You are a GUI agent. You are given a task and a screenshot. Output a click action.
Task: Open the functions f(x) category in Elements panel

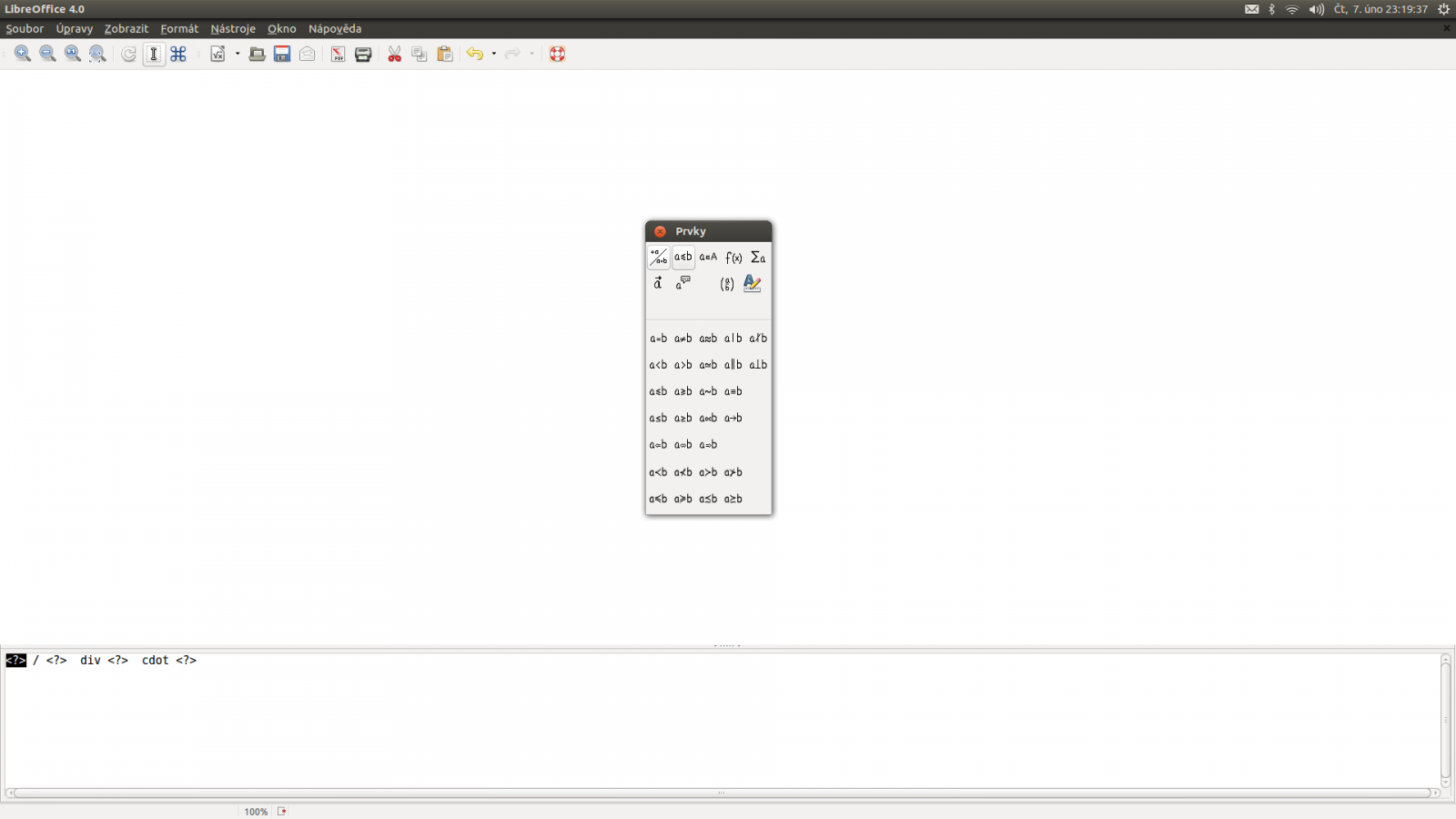733,258
